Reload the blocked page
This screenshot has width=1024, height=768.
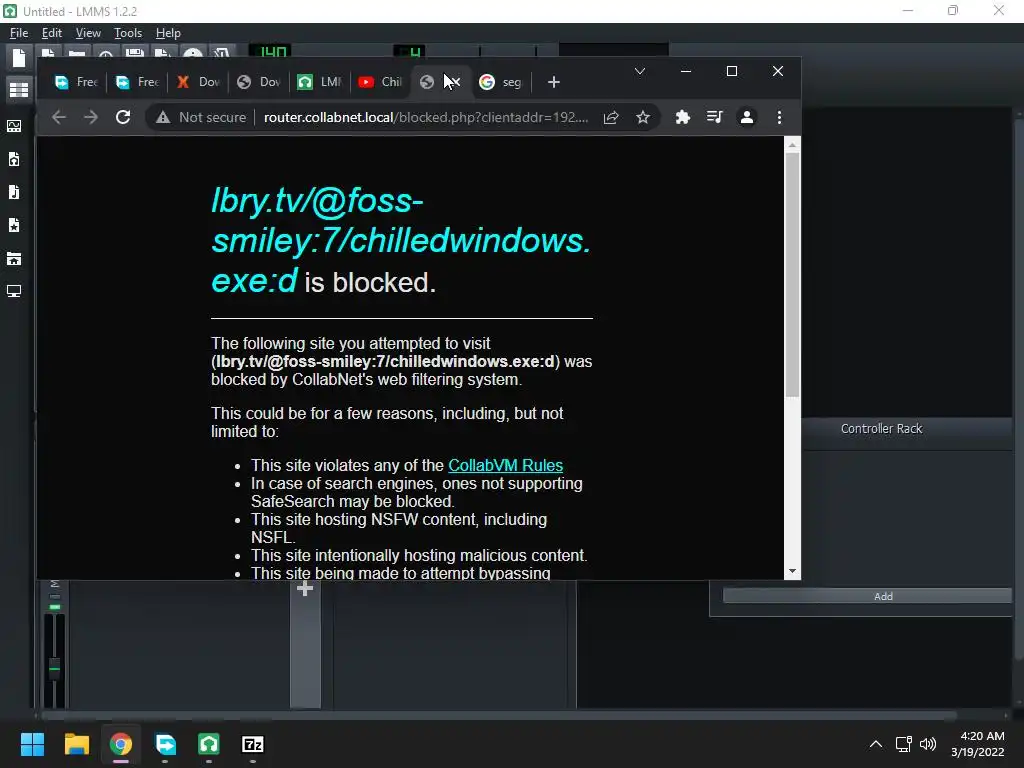tap(123, 117)
